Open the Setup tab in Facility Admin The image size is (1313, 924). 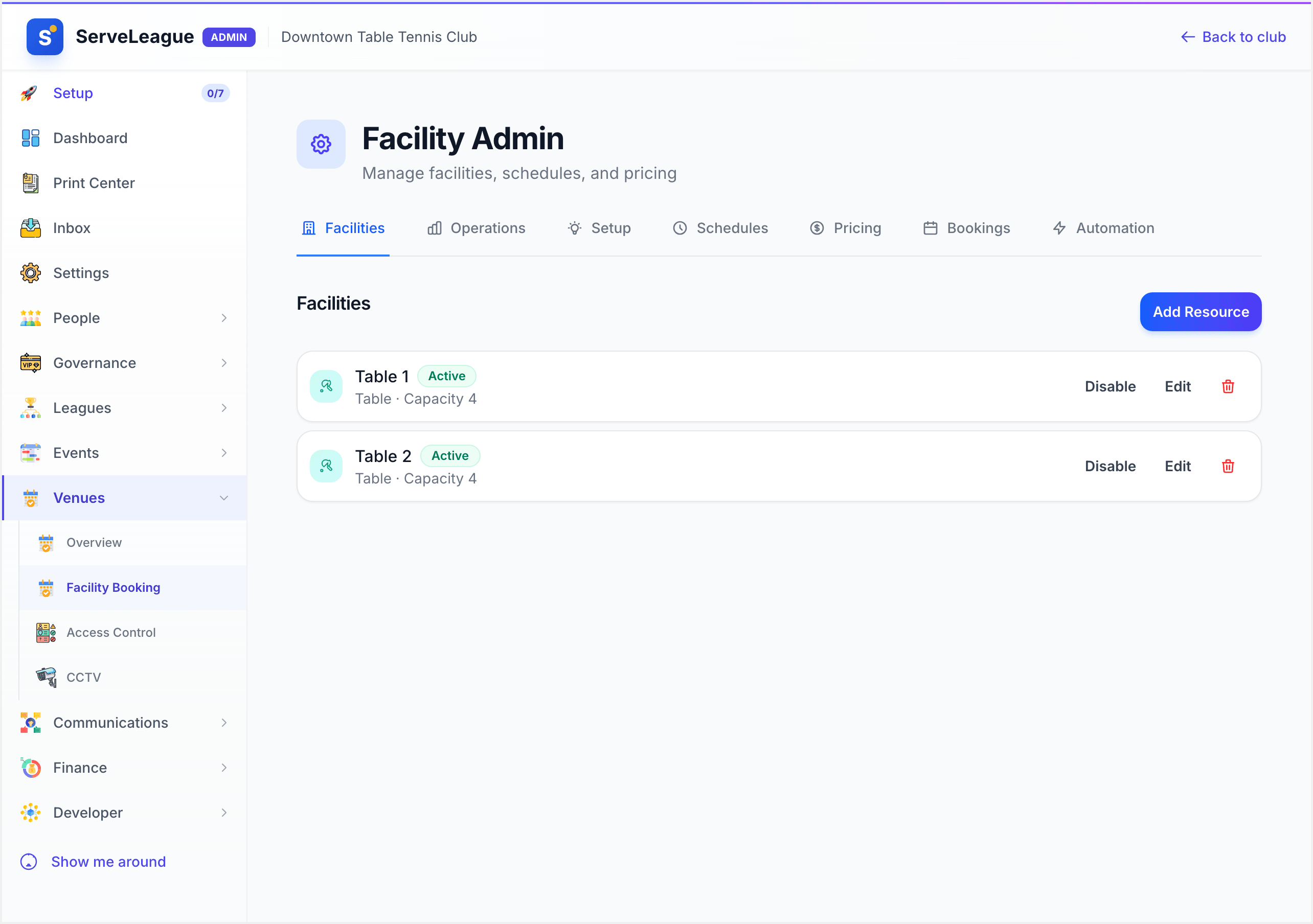599,228
